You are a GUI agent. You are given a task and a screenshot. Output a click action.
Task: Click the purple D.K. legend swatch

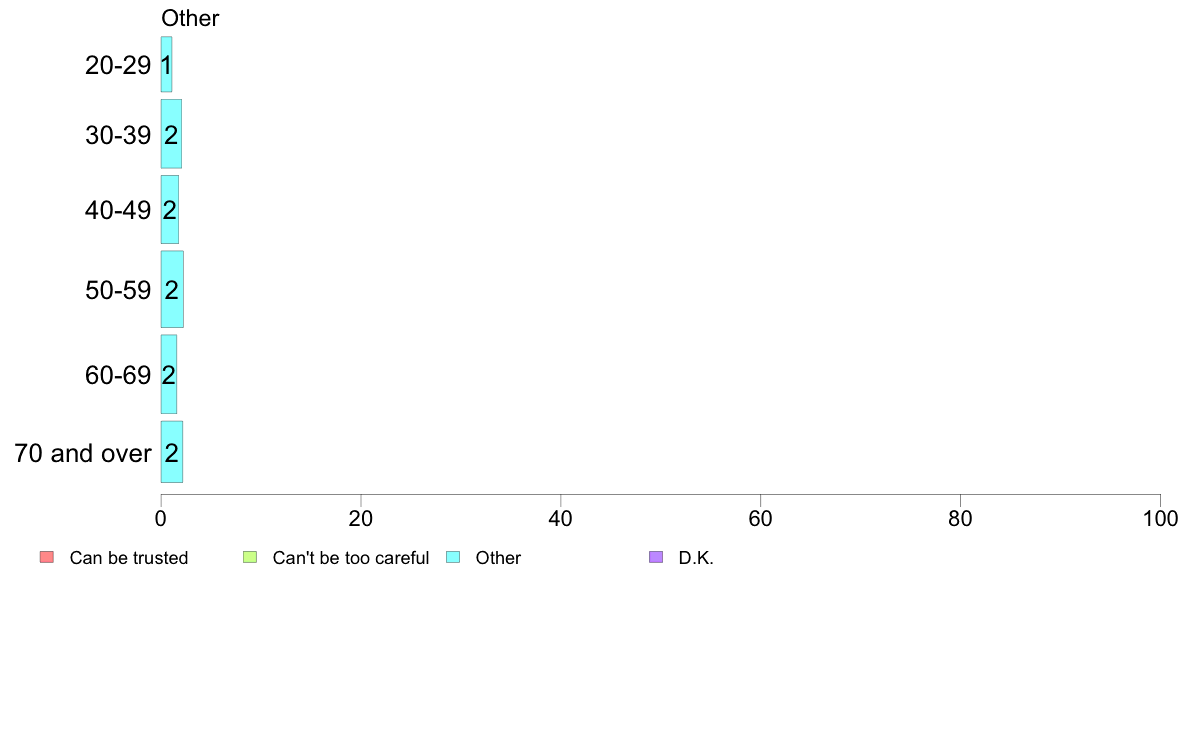(x=656, y=557)
